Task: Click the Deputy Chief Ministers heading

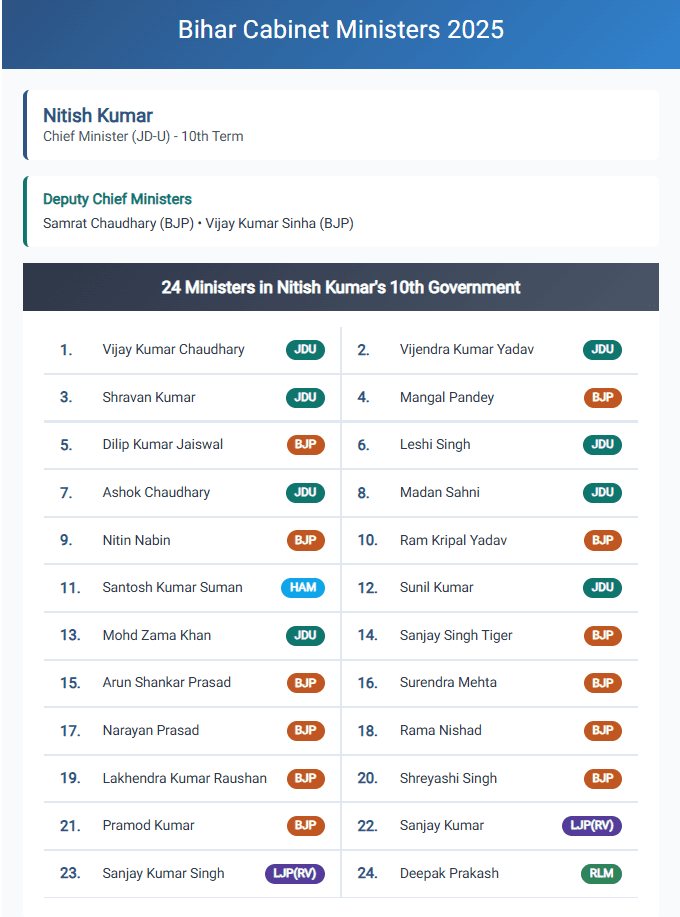Action: tap(117, 199)
